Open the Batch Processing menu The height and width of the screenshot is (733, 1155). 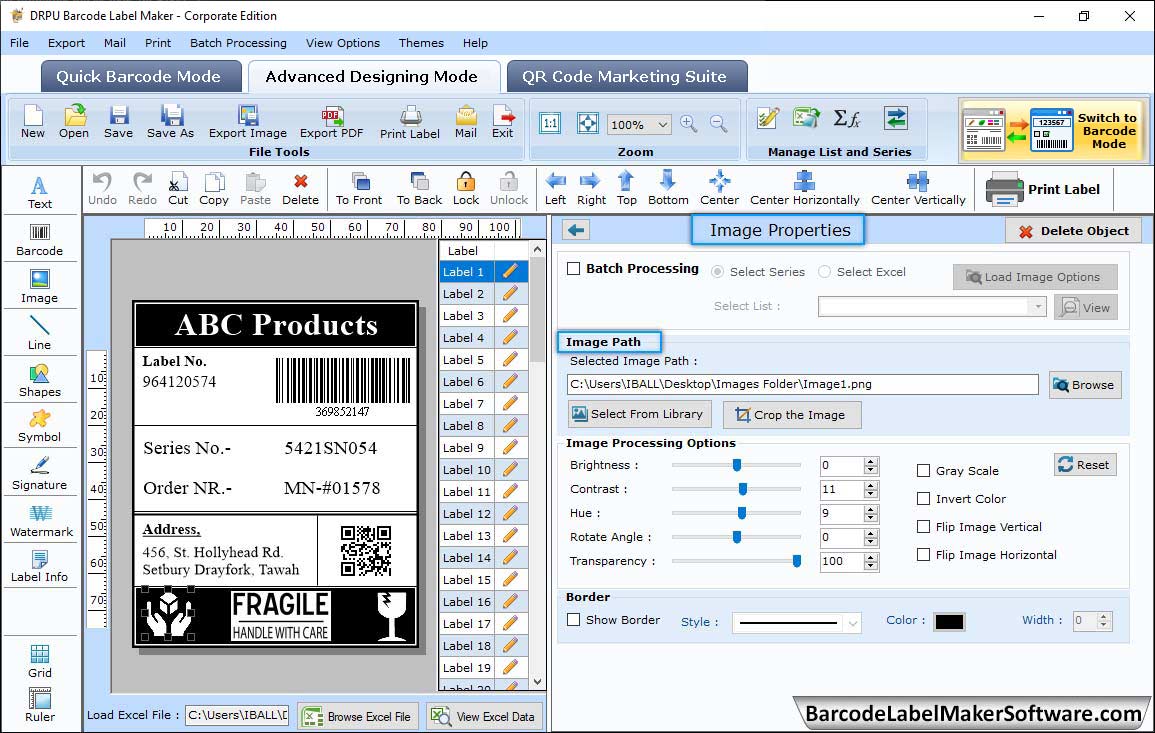[238, 43]
